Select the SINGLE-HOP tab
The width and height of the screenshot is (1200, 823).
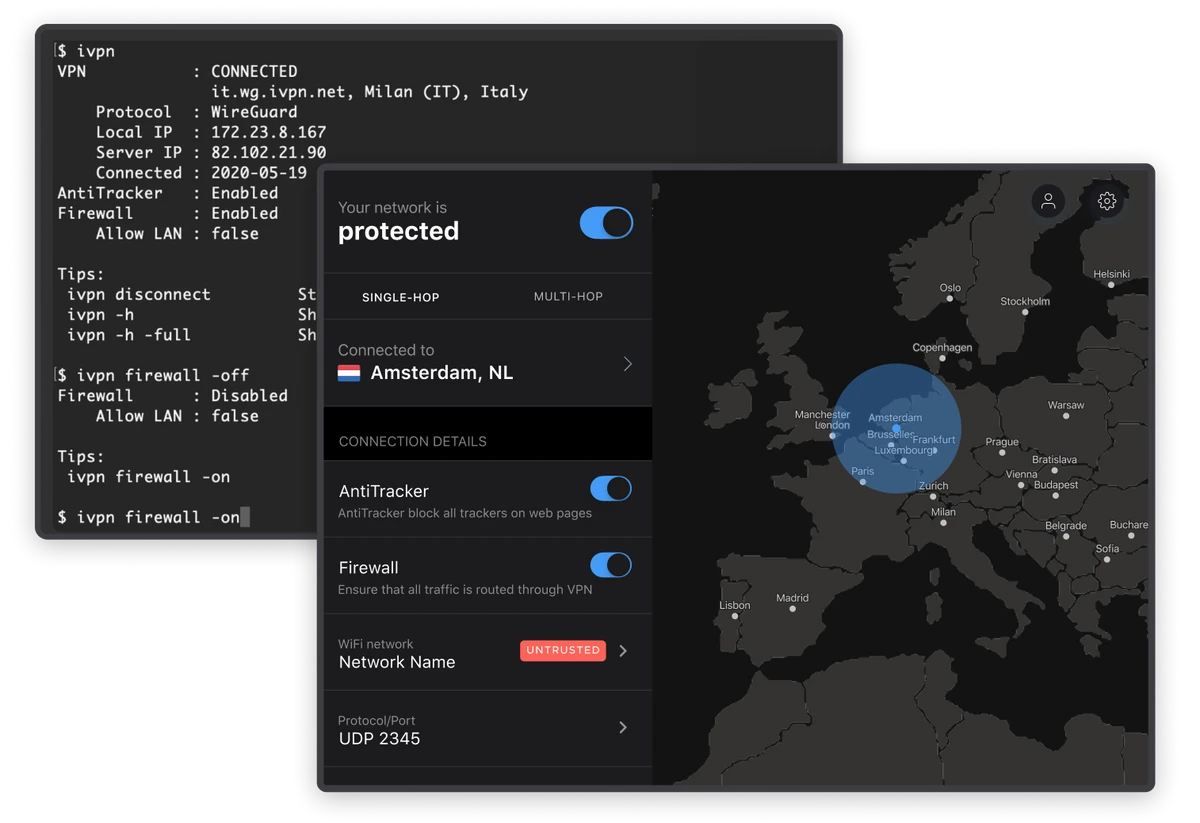401,297
